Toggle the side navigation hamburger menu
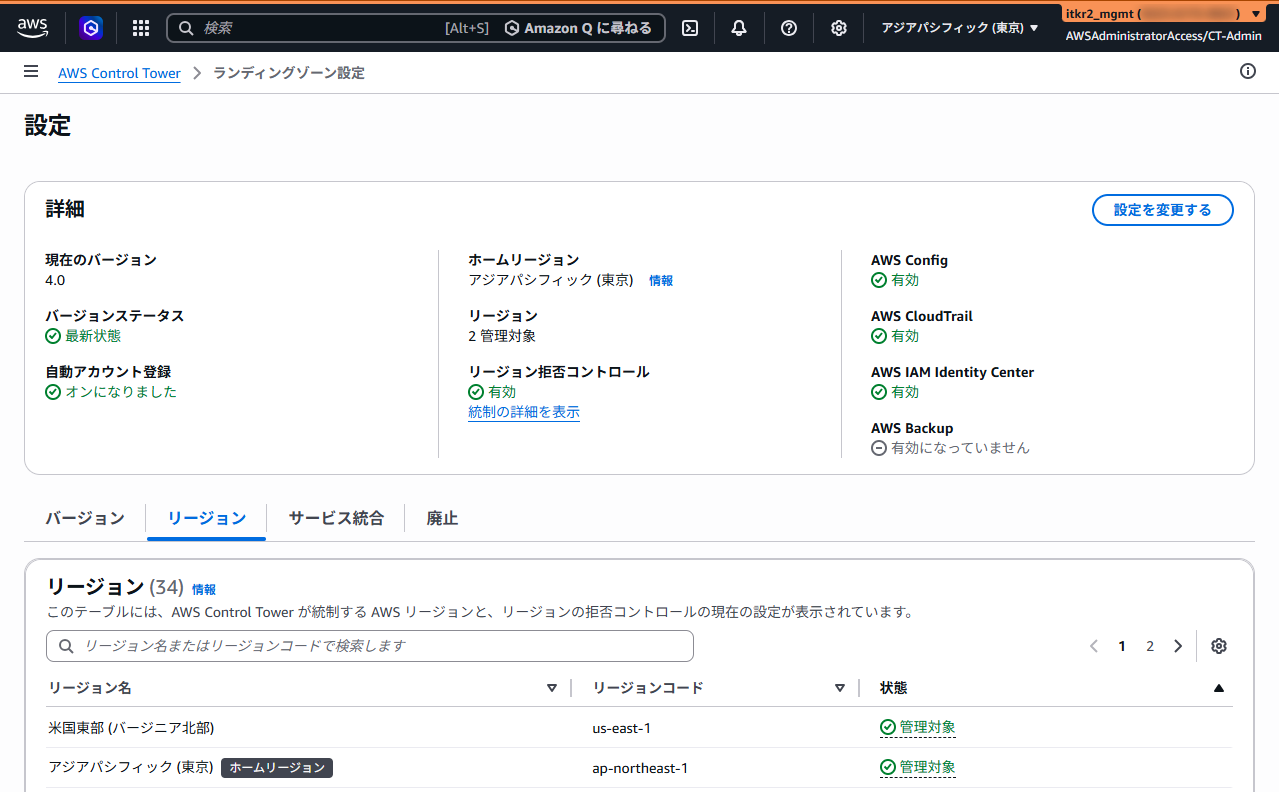Screen dimensions: 1279x792 coord(31,72)
